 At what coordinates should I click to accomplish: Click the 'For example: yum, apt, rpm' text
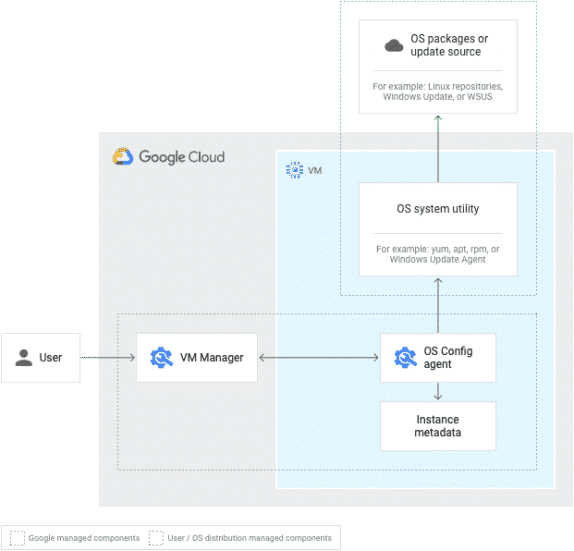tap(438, 254)
